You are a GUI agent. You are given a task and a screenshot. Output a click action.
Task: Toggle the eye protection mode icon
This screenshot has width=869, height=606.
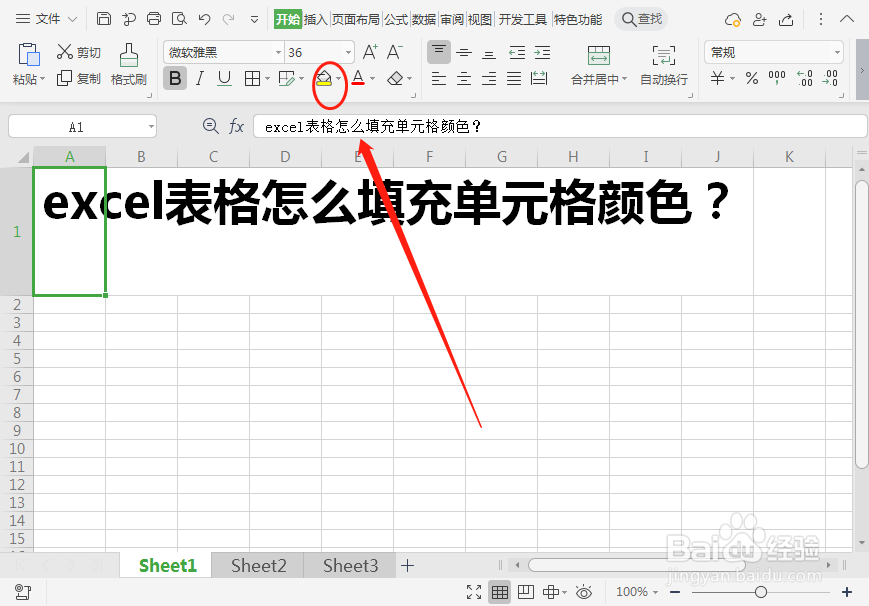point(584,592)
